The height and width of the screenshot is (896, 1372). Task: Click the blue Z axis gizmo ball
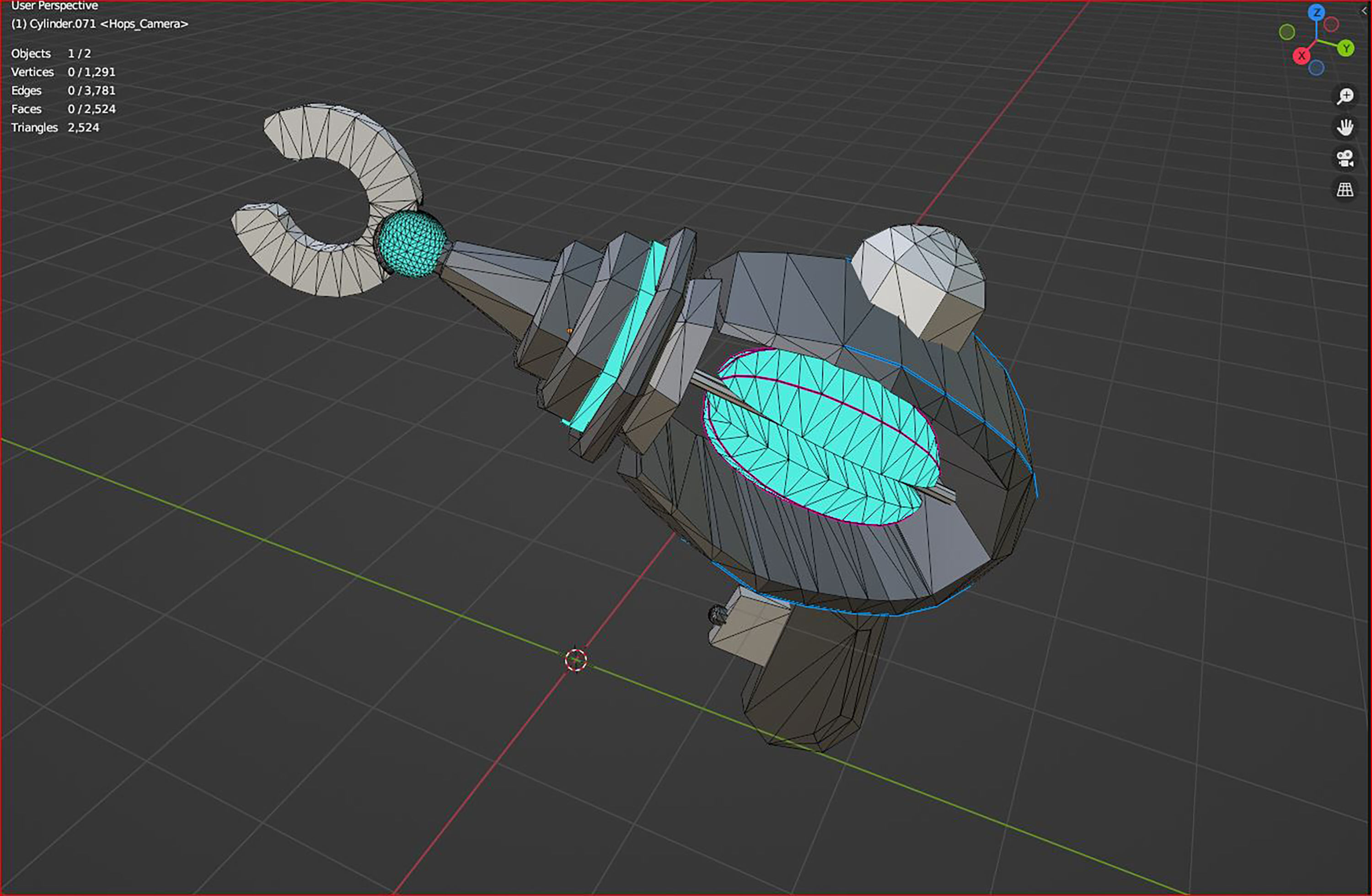1316,13
